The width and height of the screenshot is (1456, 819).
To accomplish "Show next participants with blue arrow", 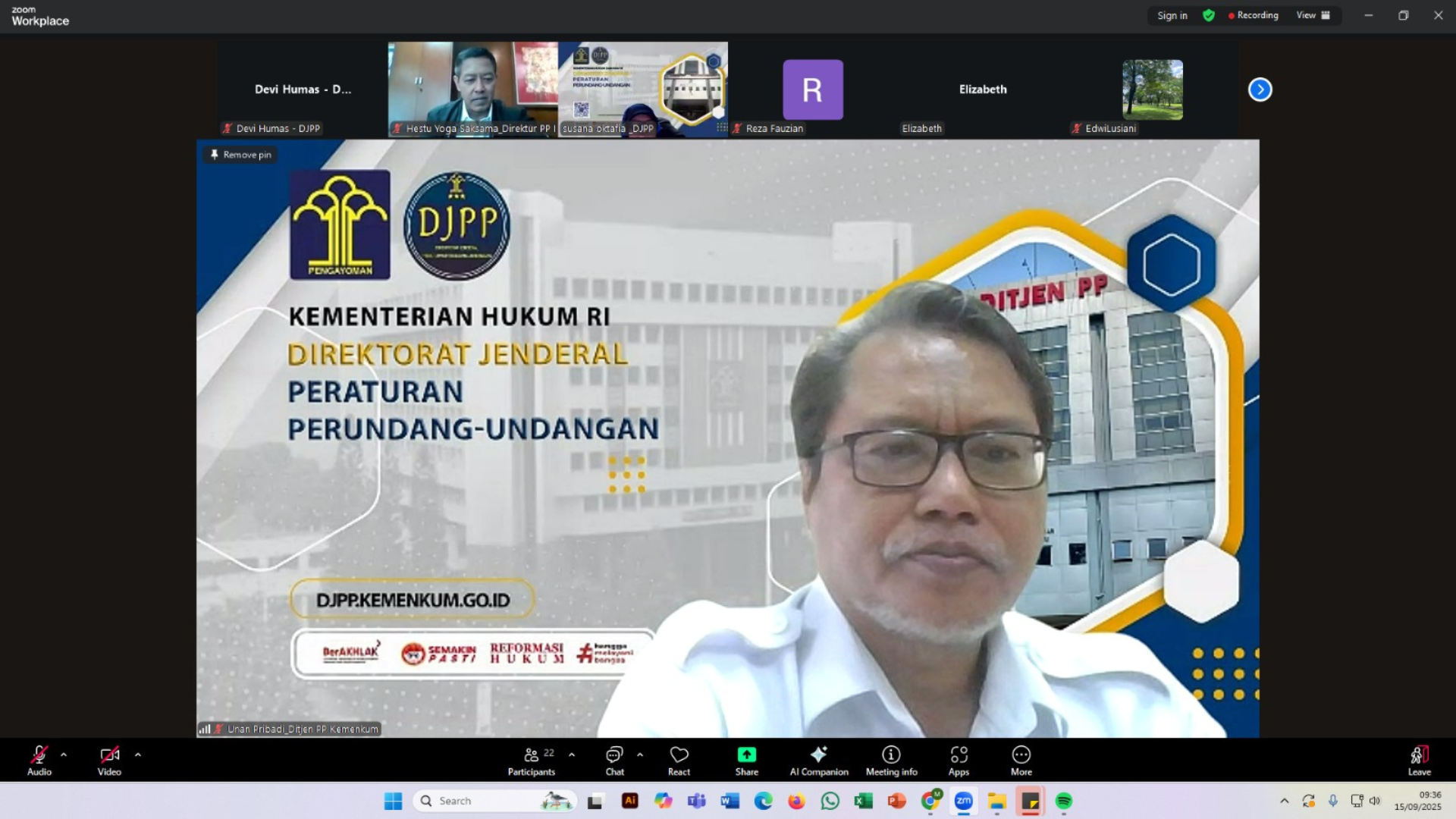I will [1260, 89].
